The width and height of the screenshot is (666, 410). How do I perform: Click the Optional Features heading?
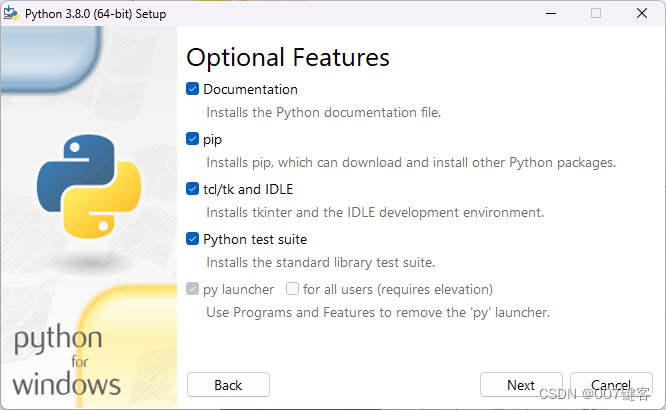coord(288,58)
